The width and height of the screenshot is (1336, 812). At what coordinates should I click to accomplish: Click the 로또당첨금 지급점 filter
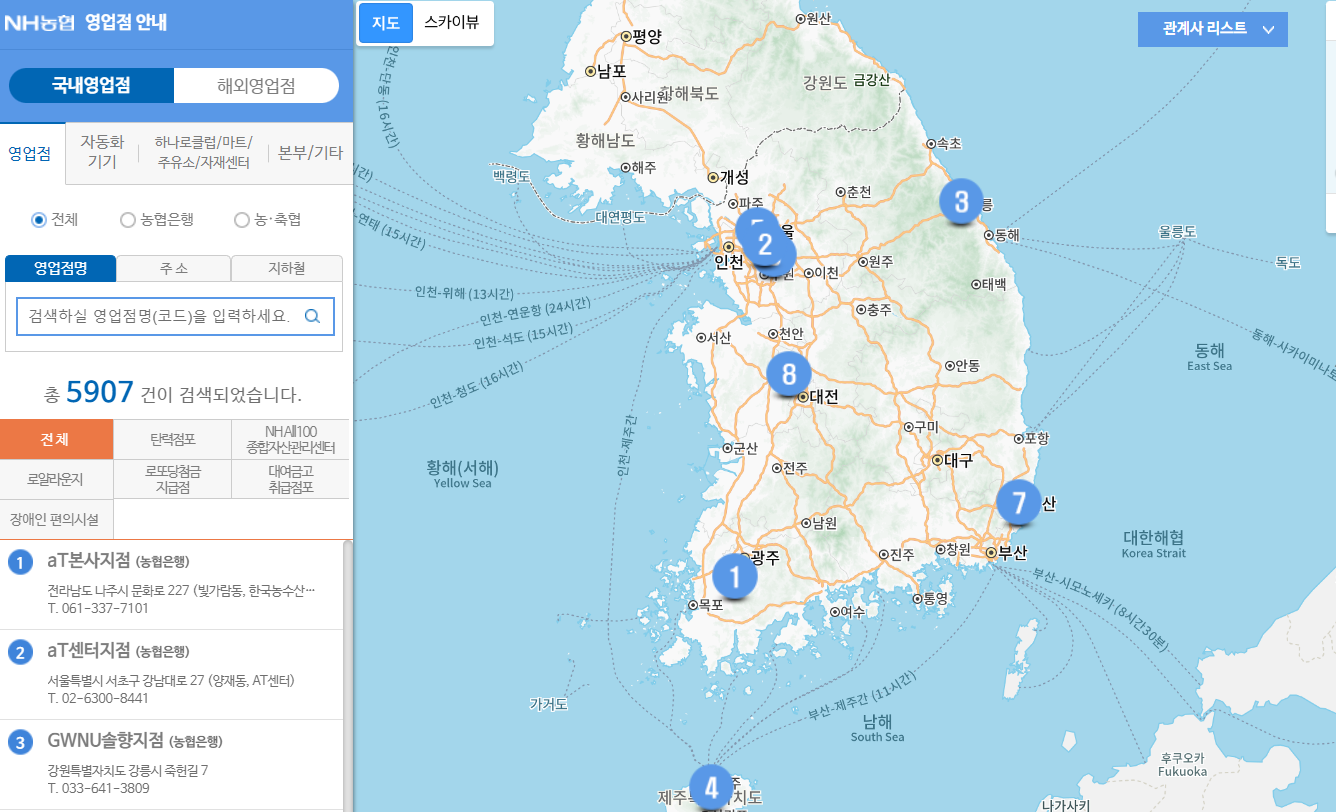point(172,479)
